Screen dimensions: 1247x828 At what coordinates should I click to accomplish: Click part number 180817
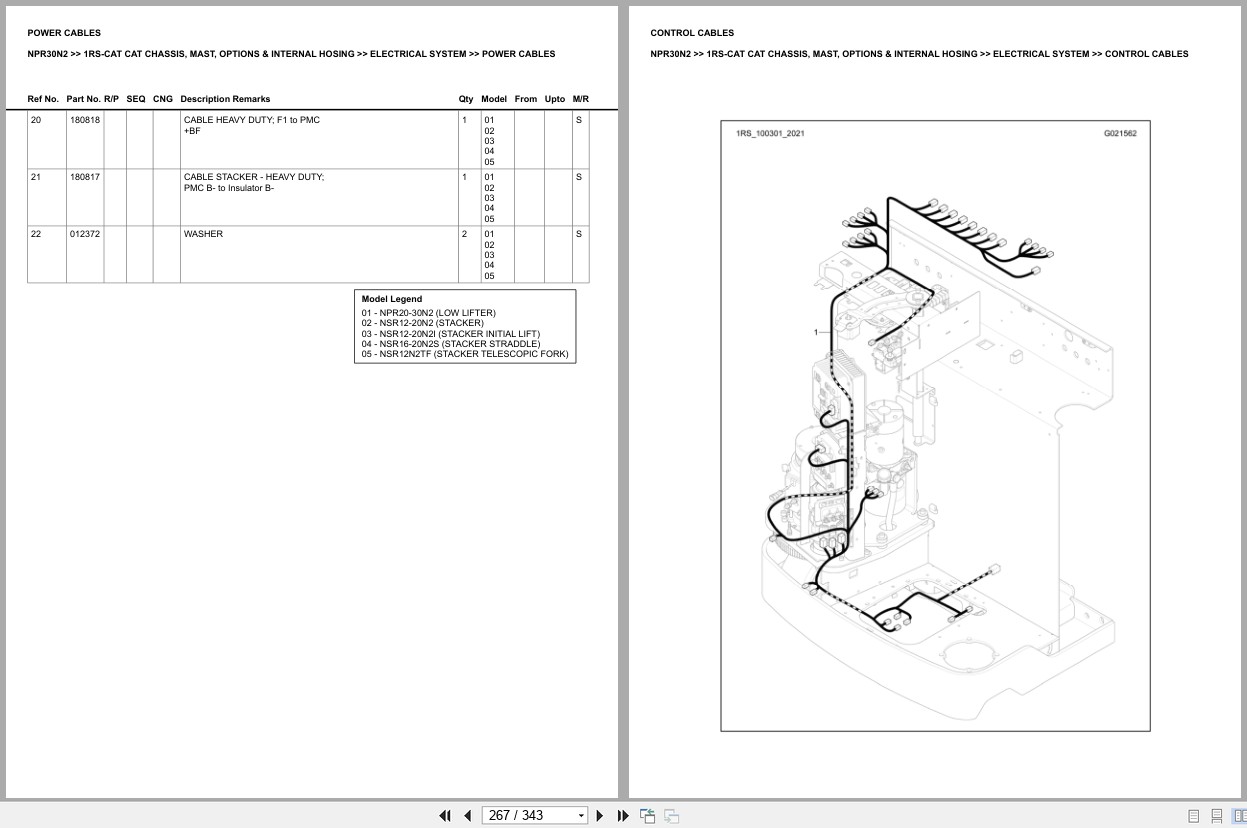pyautogui.click(x=84, y=177)
